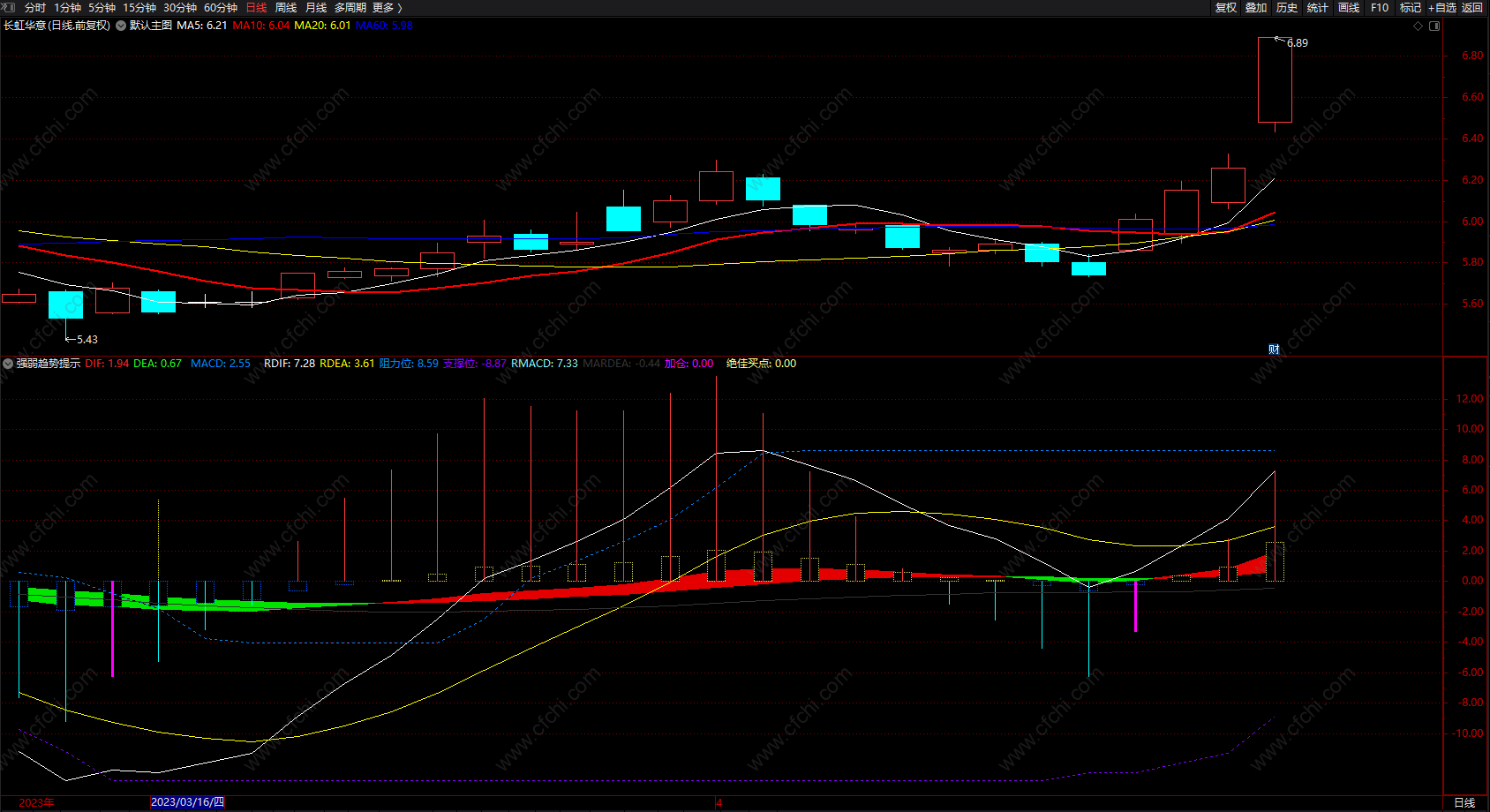Expand the 默认主图 main chart indicator dropdown
The height and width of the screenshot is (812, 1490).
[121, 26]
